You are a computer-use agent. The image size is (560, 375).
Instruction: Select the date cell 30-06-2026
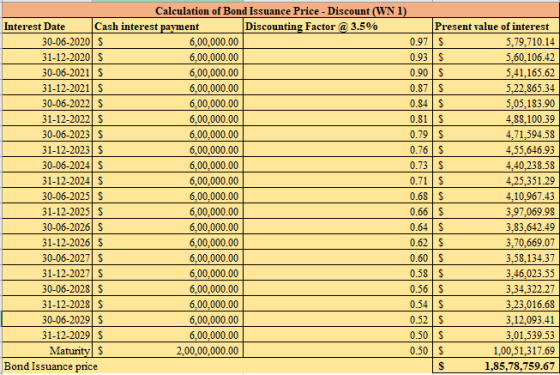pyautogui.click(x=47, y=227)
